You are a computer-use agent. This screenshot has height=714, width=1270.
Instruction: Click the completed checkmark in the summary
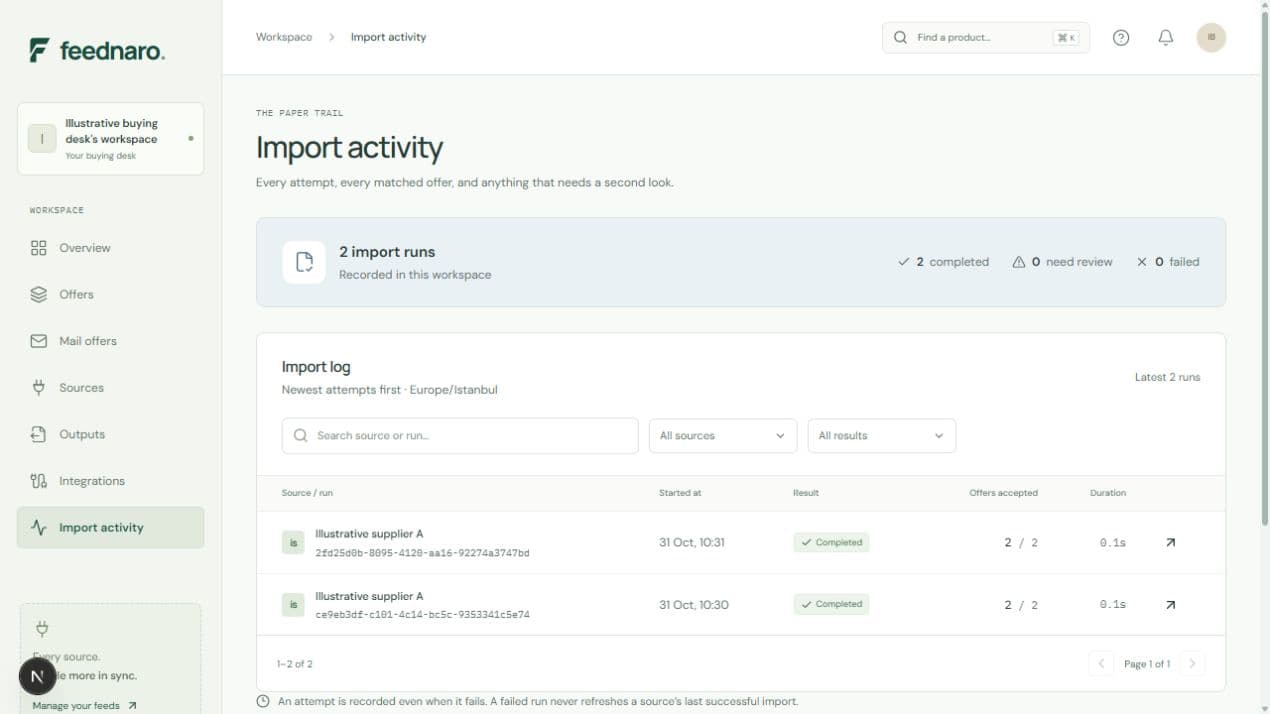pos(904,262)
